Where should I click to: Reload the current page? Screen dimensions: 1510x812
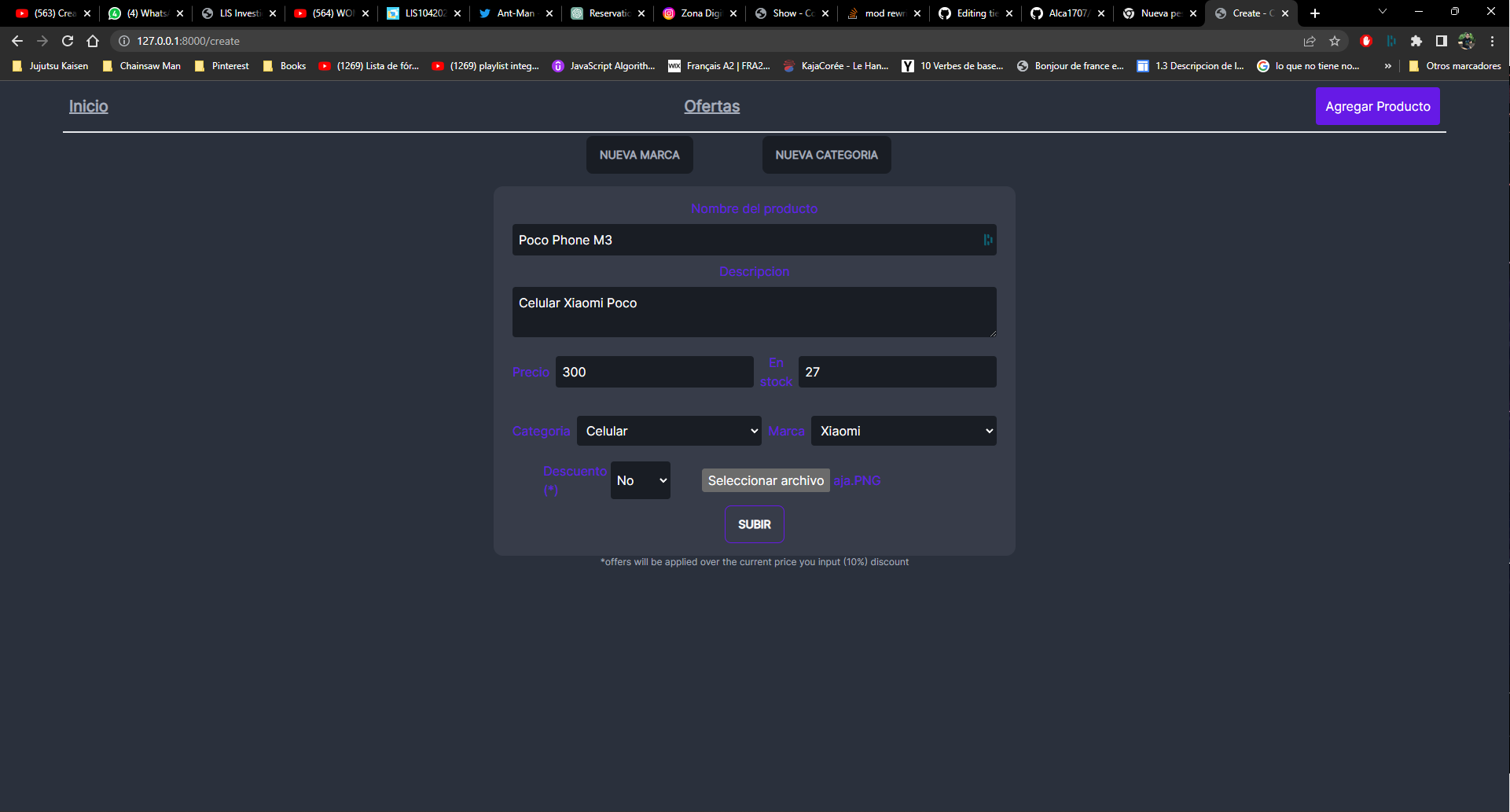tap(68, 40)
